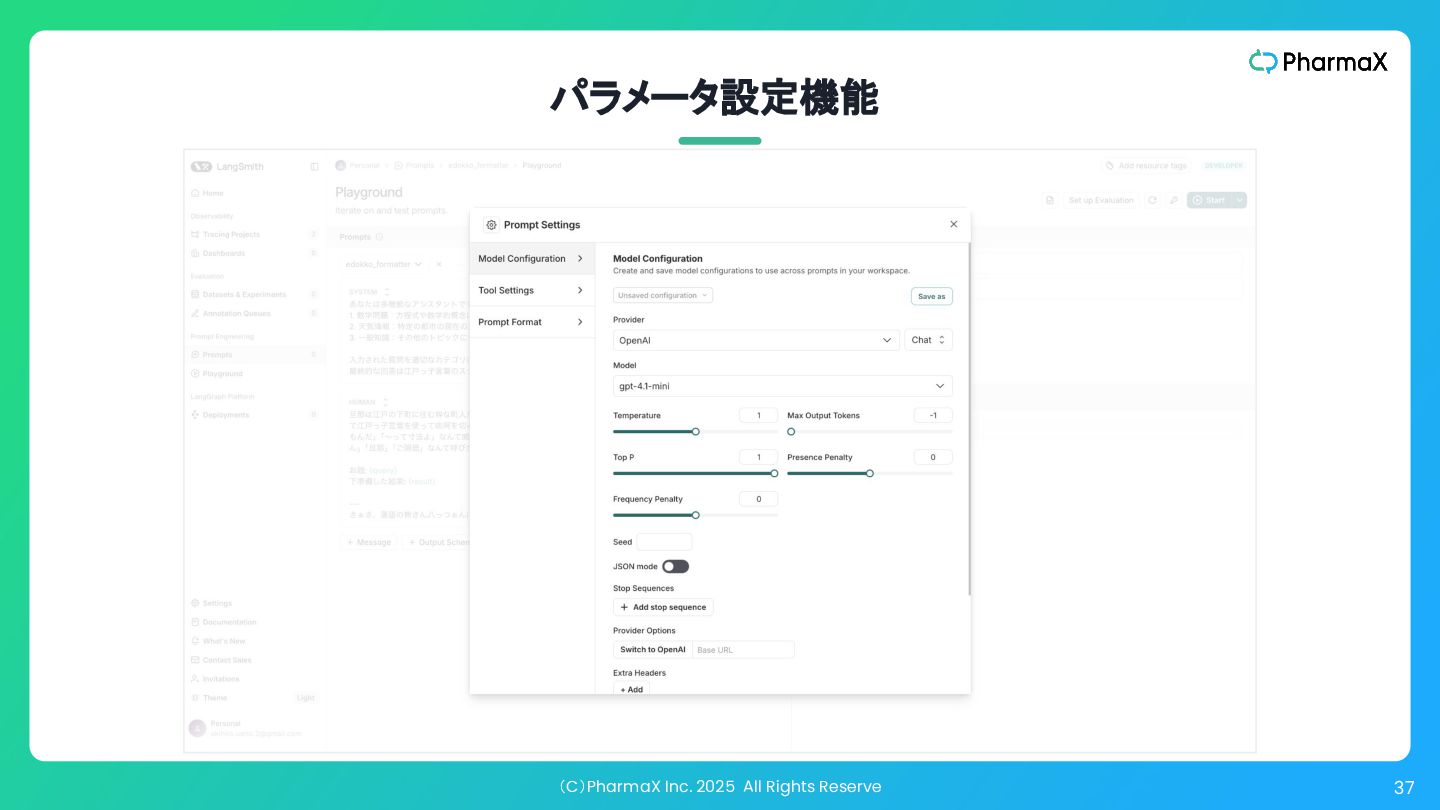Open the Prompt Format section
This screenshot has height=810, width=1440.
tap(532, 322)
